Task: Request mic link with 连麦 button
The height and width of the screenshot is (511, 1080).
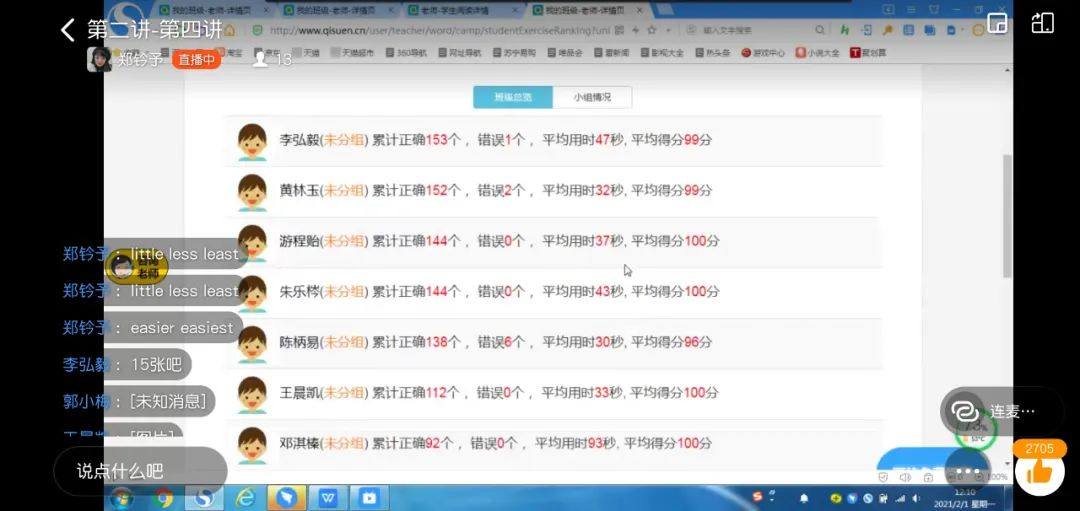Action: [1000, 411]
